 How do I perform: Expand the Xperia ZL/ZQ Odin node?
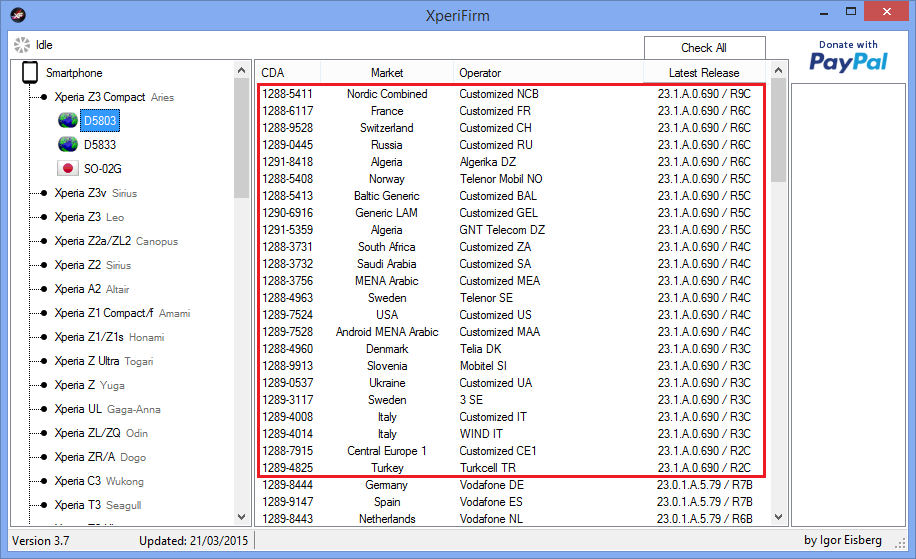pos(44,433)
